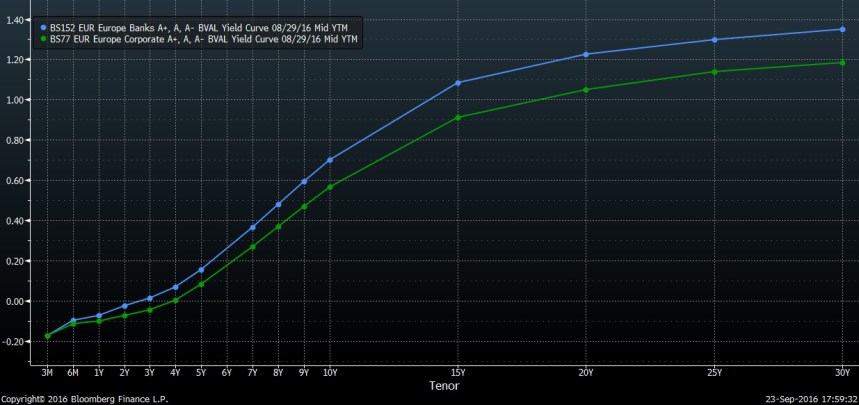Click the blue curve marker at 10Y

click(x=330, y=160)
